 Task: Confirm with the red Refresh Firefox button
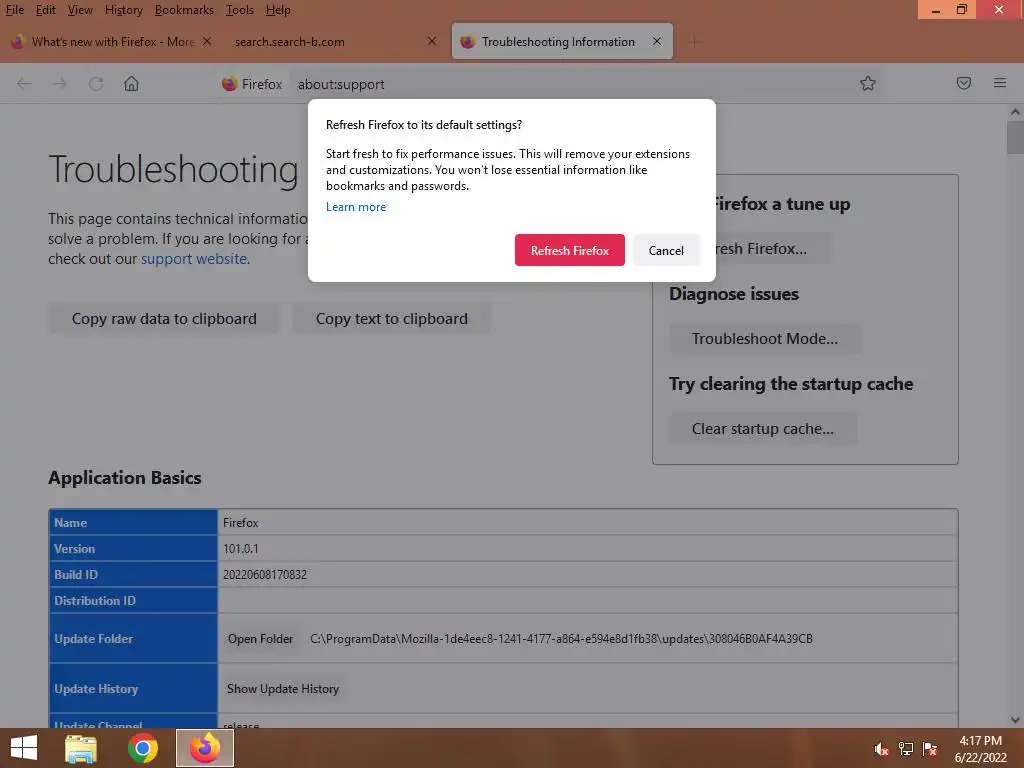pyautogui.click(x=569, y=250)
